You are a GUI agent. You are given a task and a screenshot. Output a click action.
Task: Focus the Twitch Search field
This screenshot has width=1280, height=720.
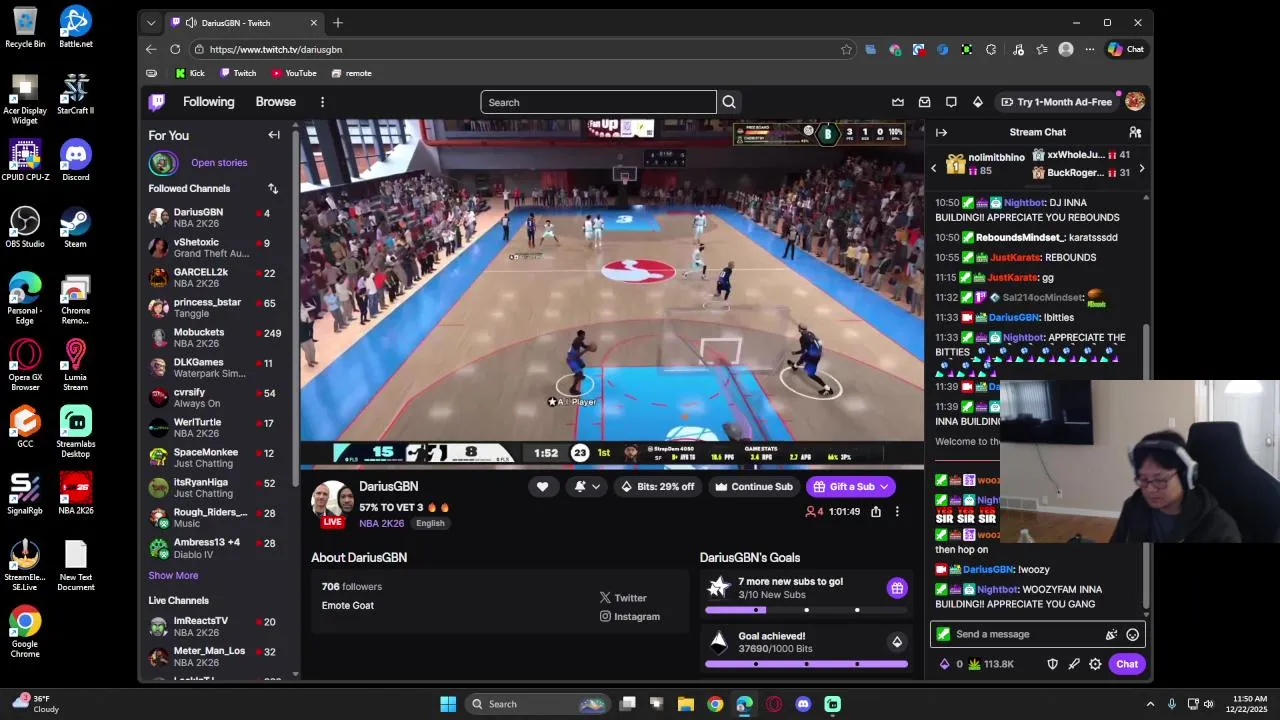click(x=598, y=102)
